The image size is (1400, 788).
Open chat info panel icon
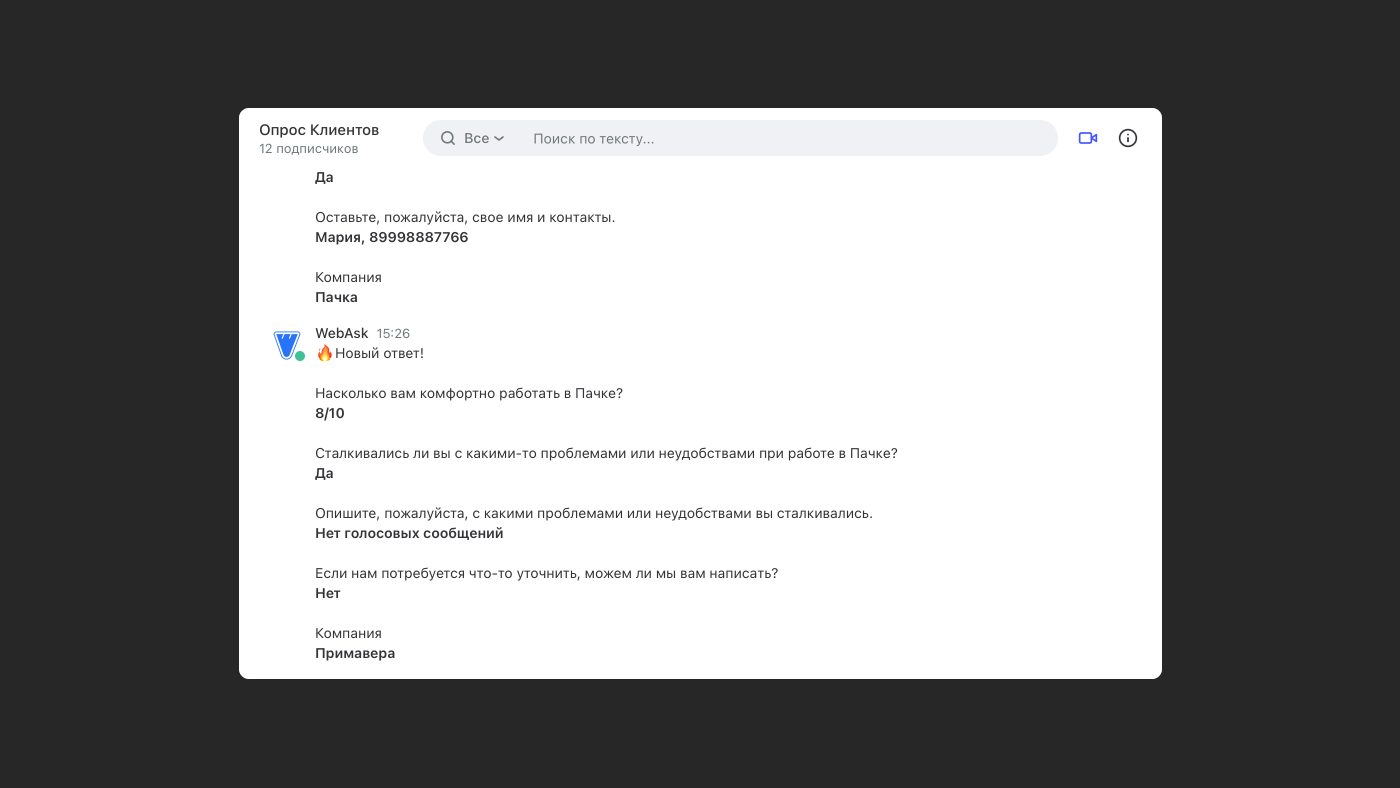(1128, 138)
